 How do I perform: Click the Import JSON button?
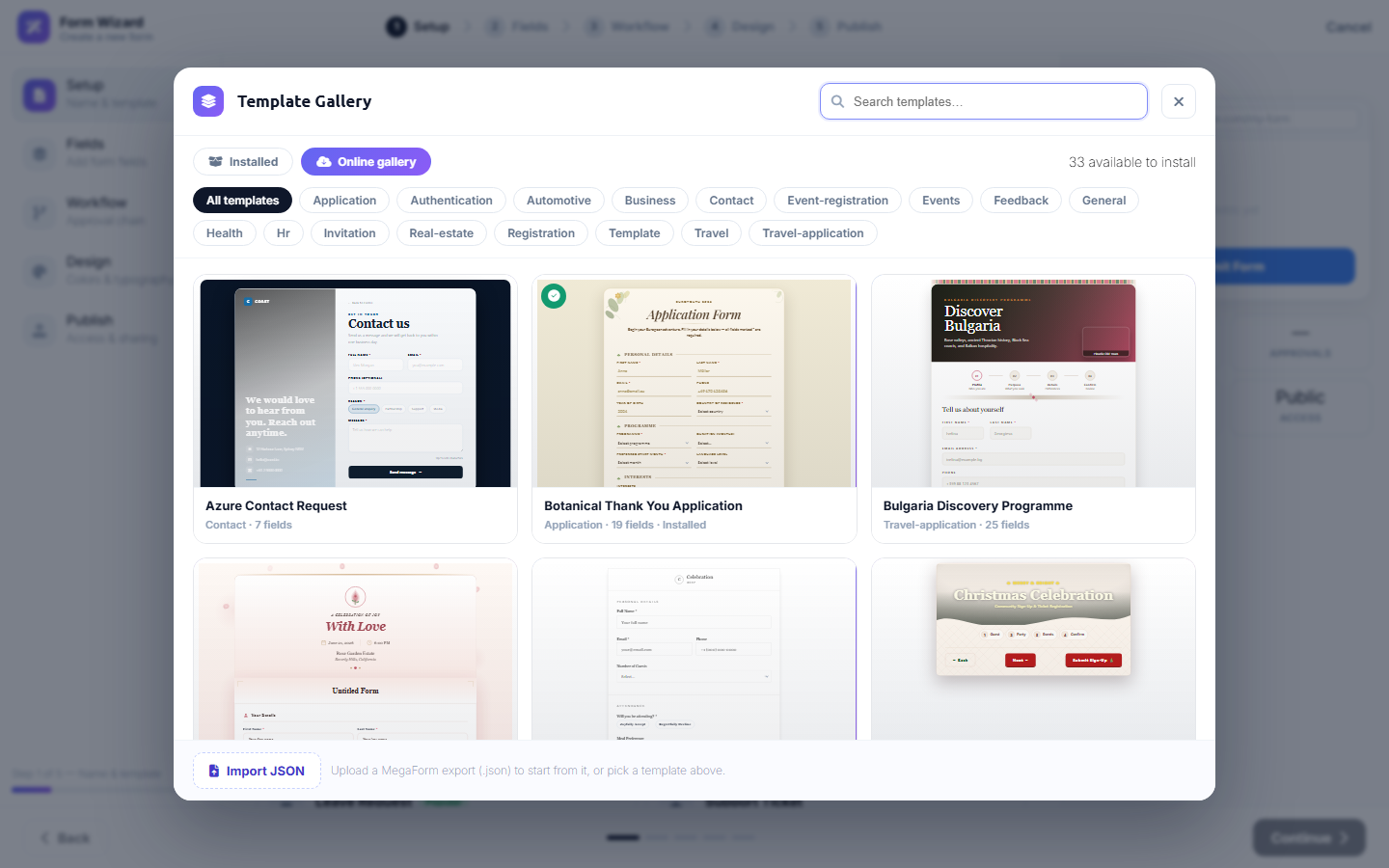pos(257,771)
